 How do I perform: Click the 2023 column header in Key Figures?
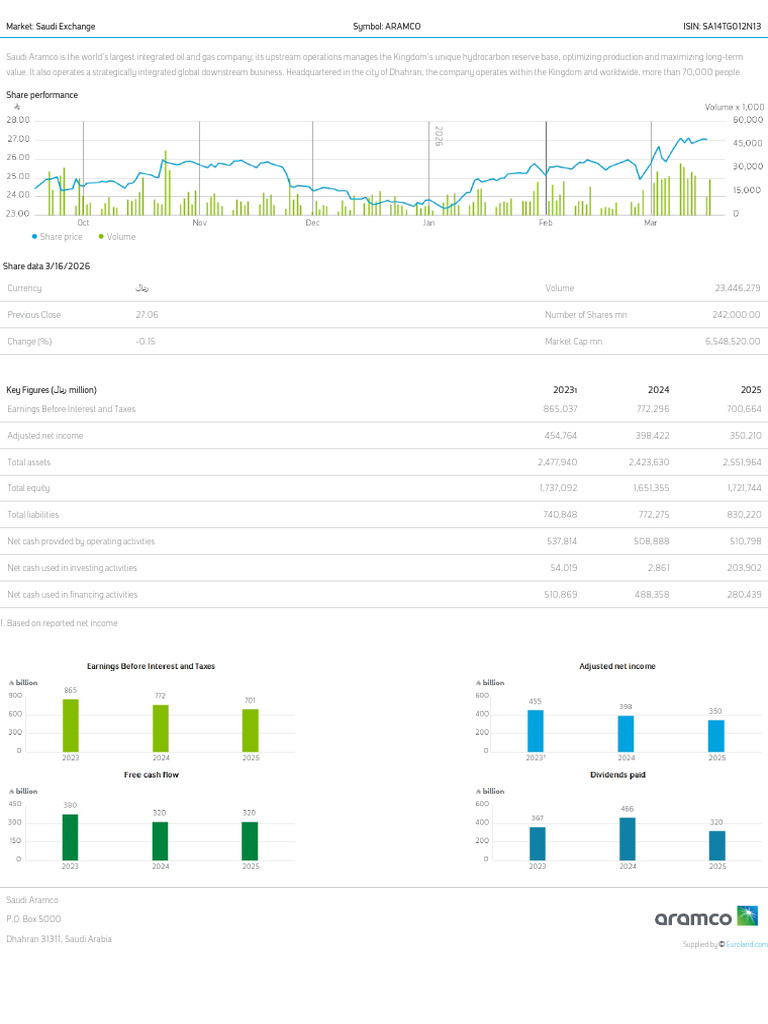[x=565, y=390]
